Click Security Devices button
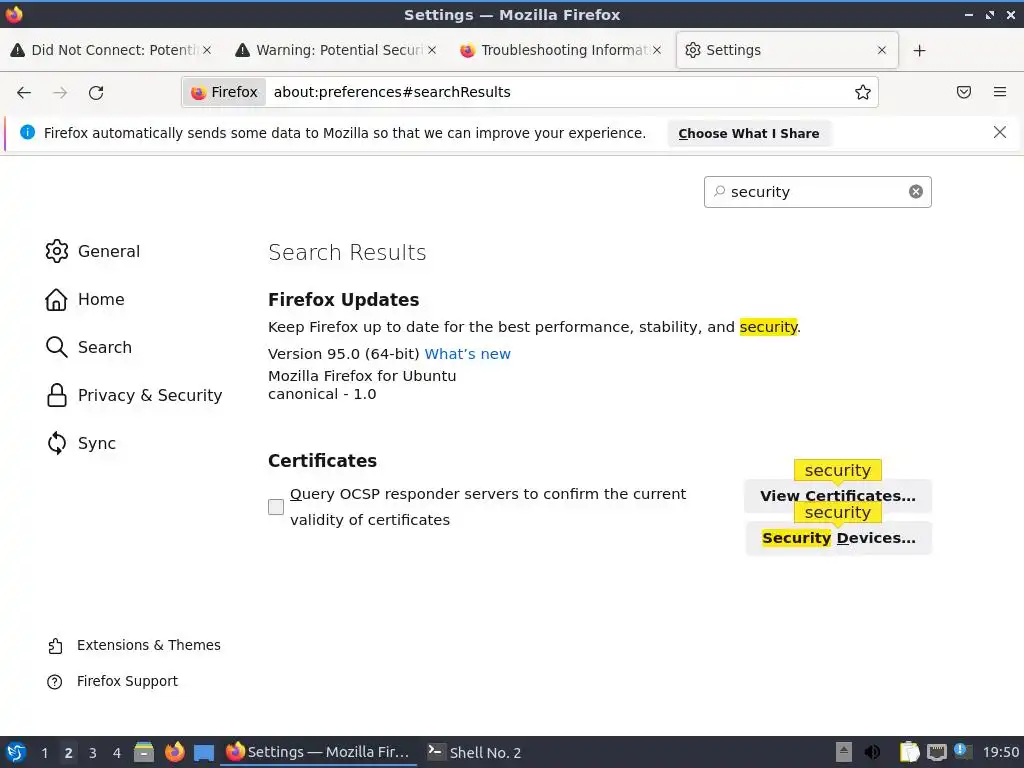Image resolution: width=1024 pixels, height=768 pixels. tap(839, 537)
